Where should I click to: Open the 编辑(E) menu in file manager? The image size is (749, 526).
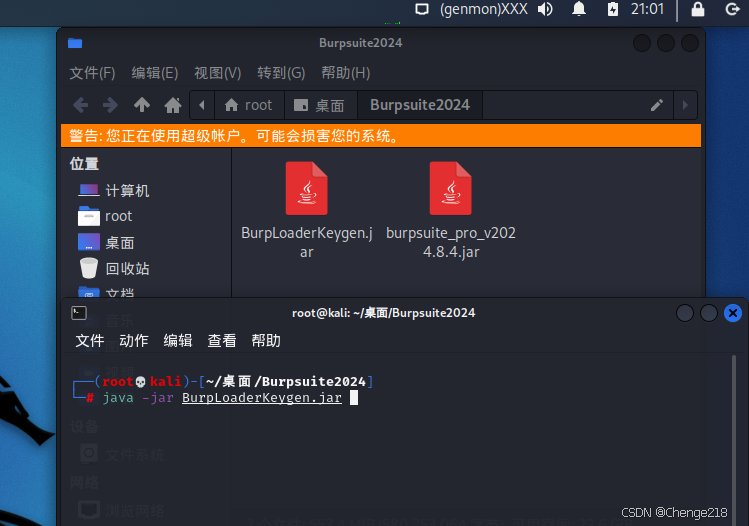pyautogui.click(x=155, y=73)
